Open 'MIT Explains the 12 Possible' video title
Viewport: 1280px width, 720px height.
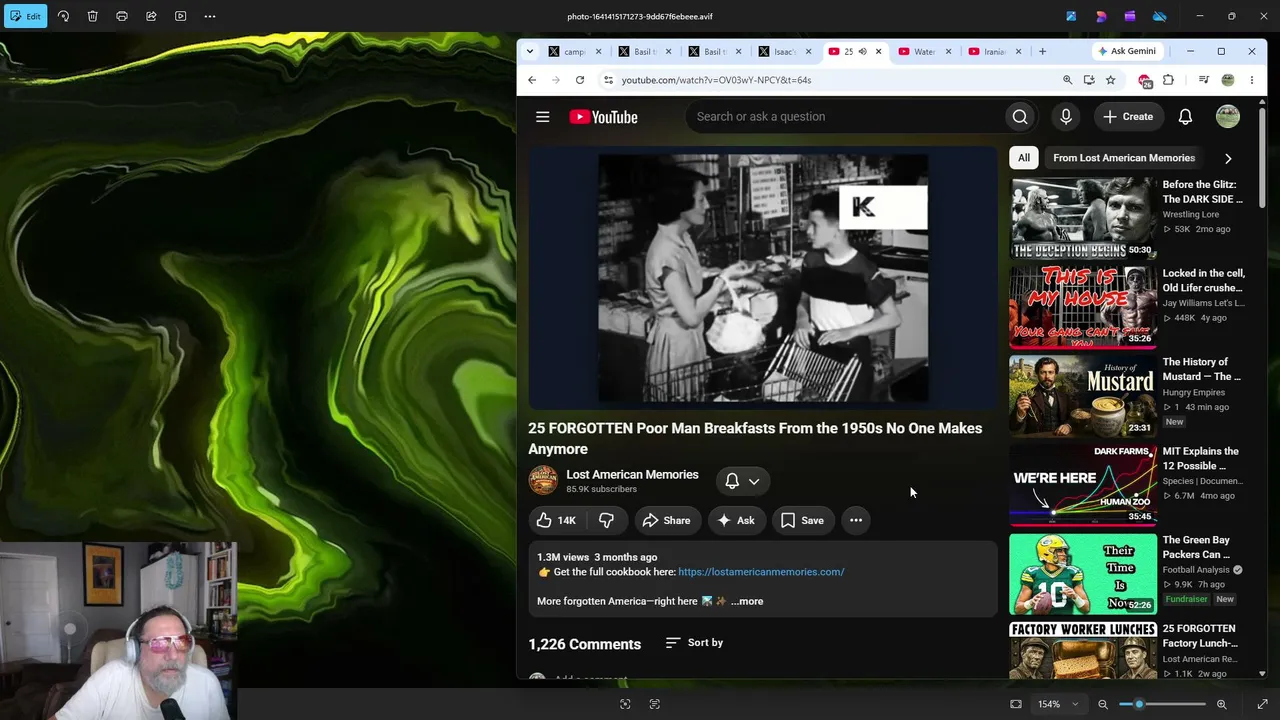[1201, 458]
